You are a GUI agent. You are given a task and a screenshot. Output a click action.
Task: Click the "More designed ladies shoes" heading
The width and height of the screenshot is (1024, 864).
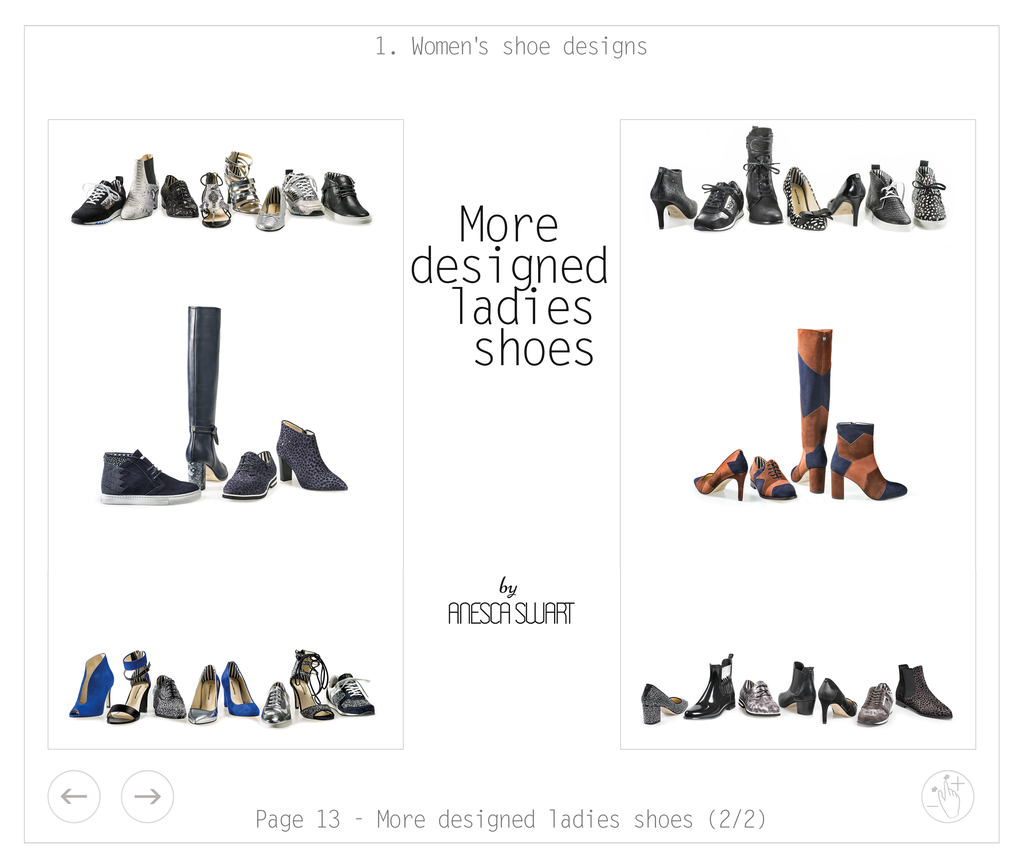coord(509,285)
